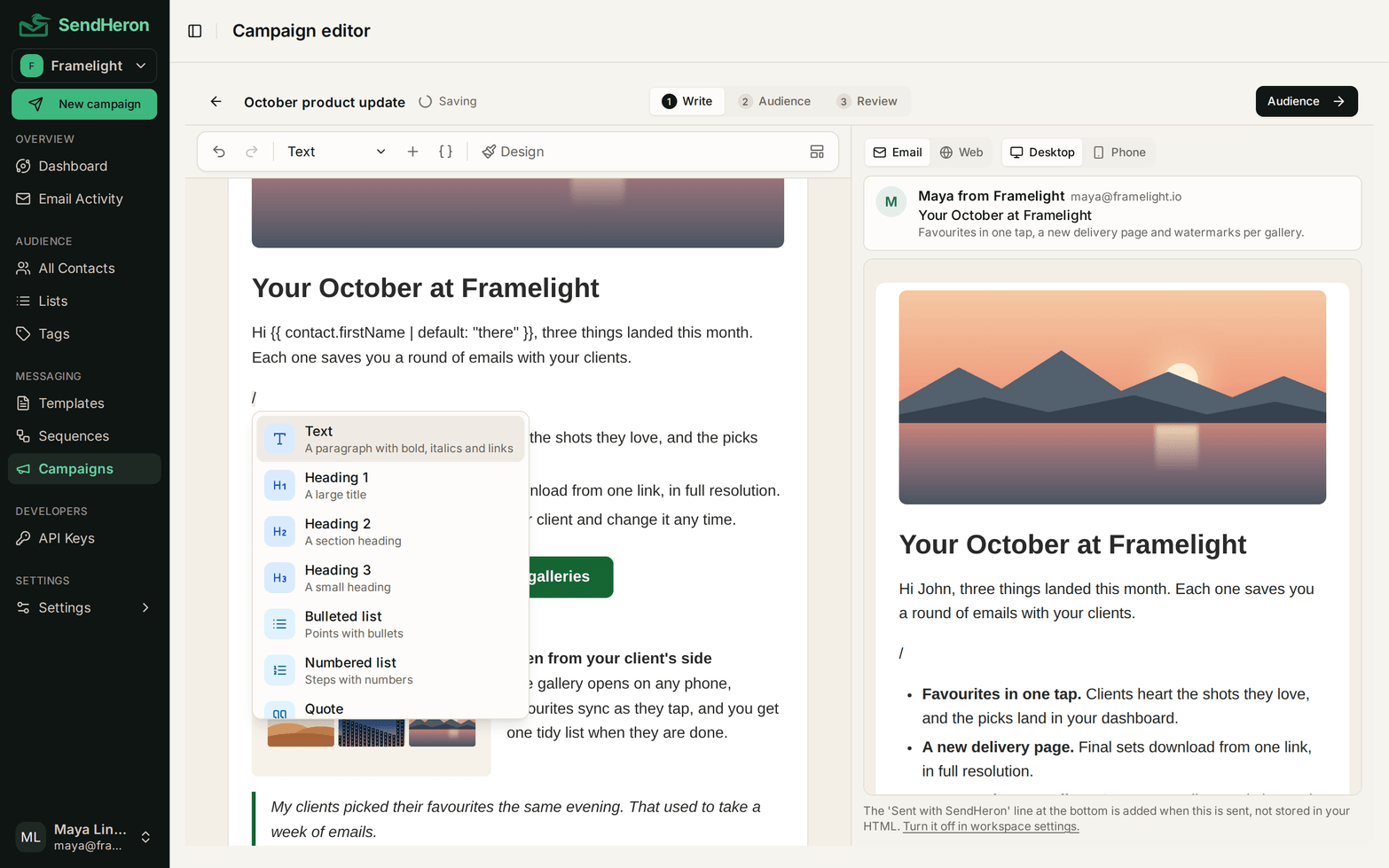Switch preview to Phone
The image size is (1389, 868).
click(x=1119, y=152)
